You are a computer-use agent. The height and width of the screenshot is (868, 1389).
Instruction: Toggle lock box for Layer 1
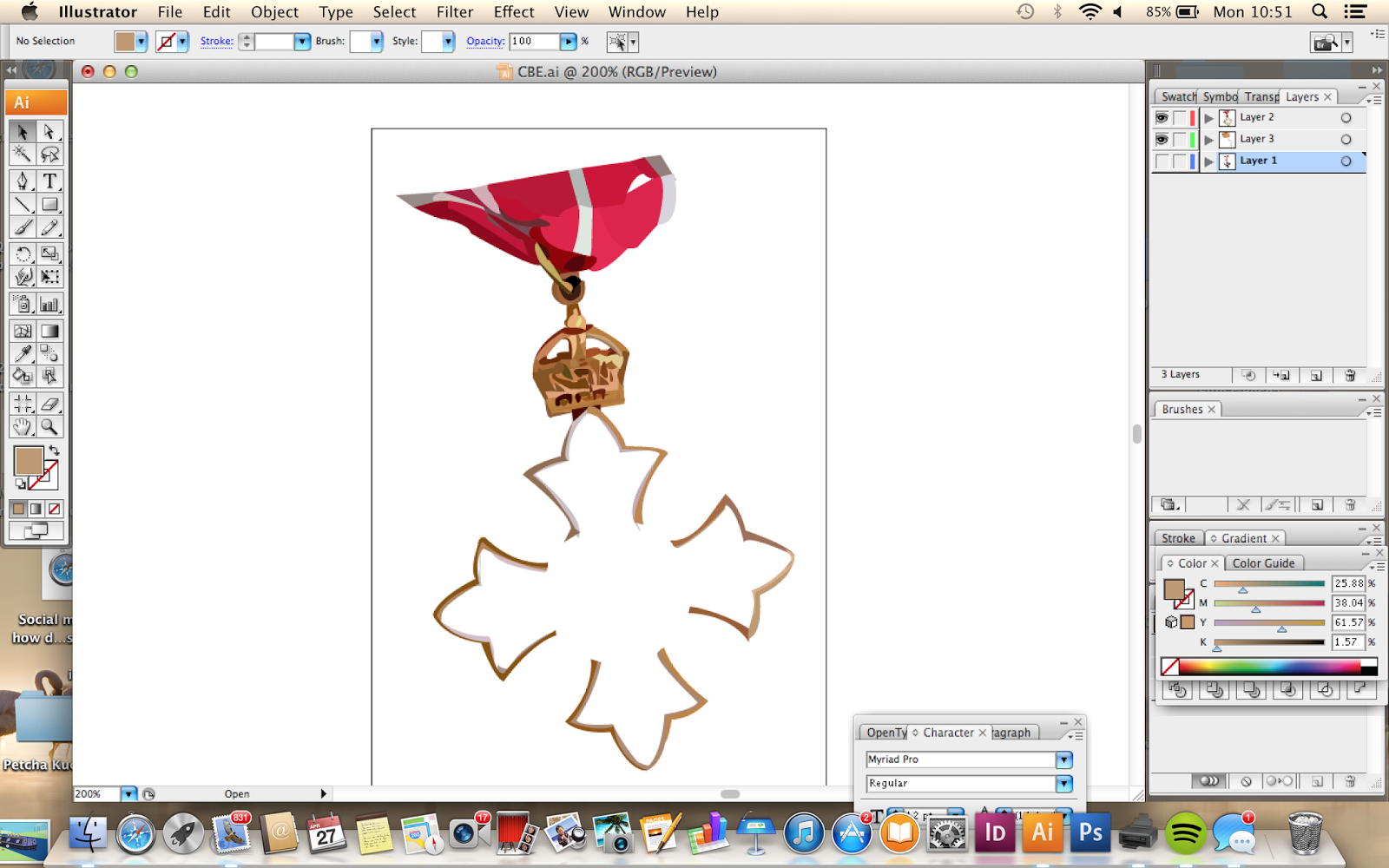click(1180, 161)
